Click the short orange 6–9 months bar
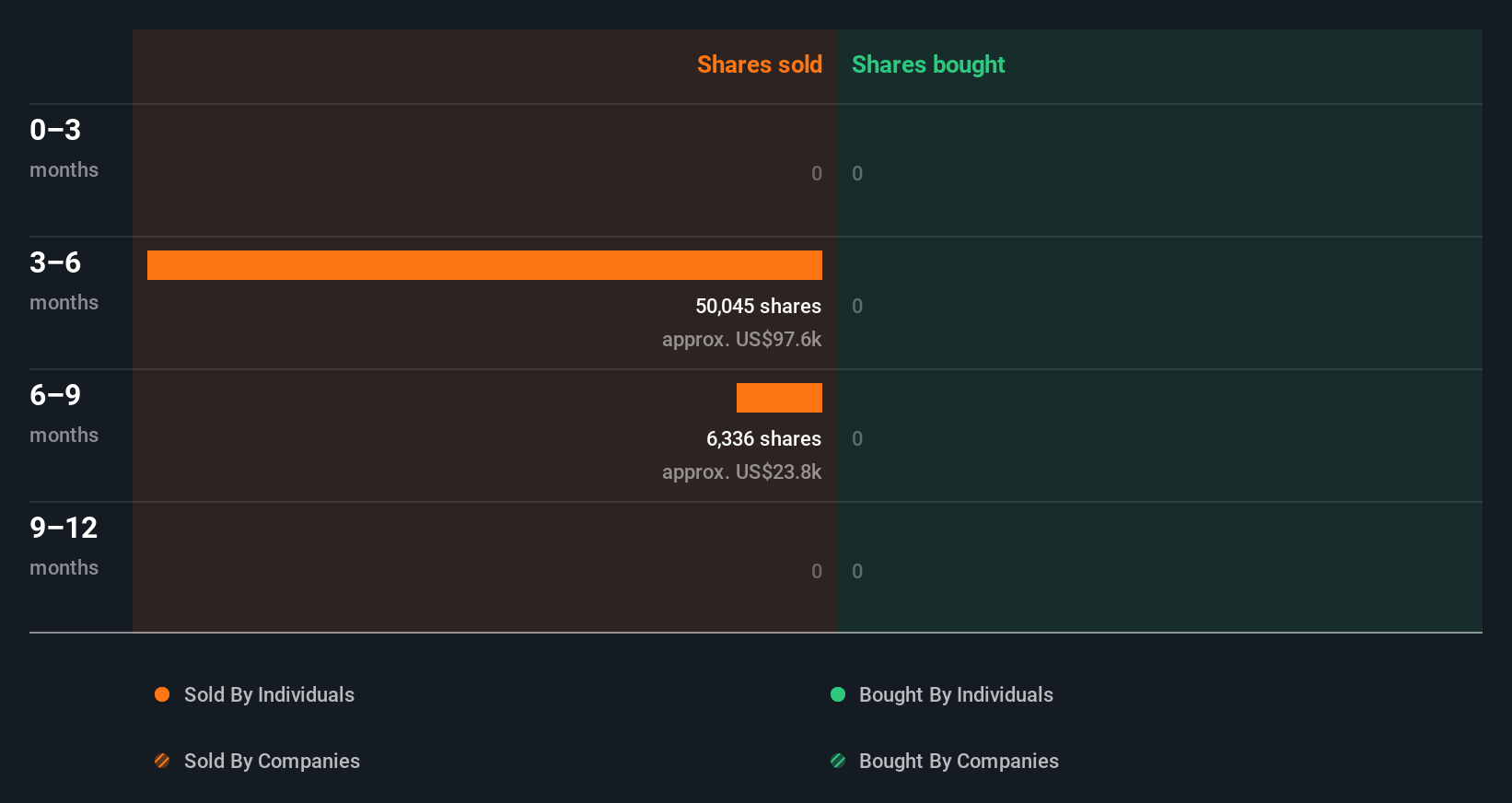The image size is (1512, 803). coord(779,398)
